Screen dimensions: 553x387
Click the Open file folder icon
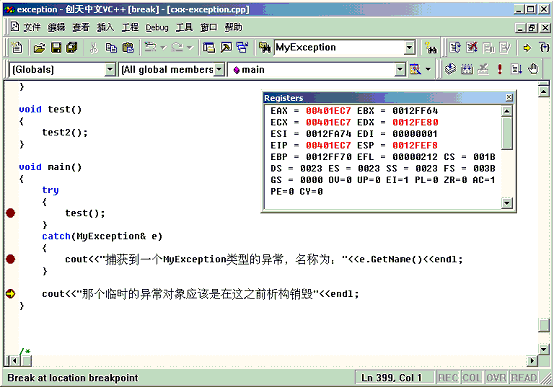point(40,48)
